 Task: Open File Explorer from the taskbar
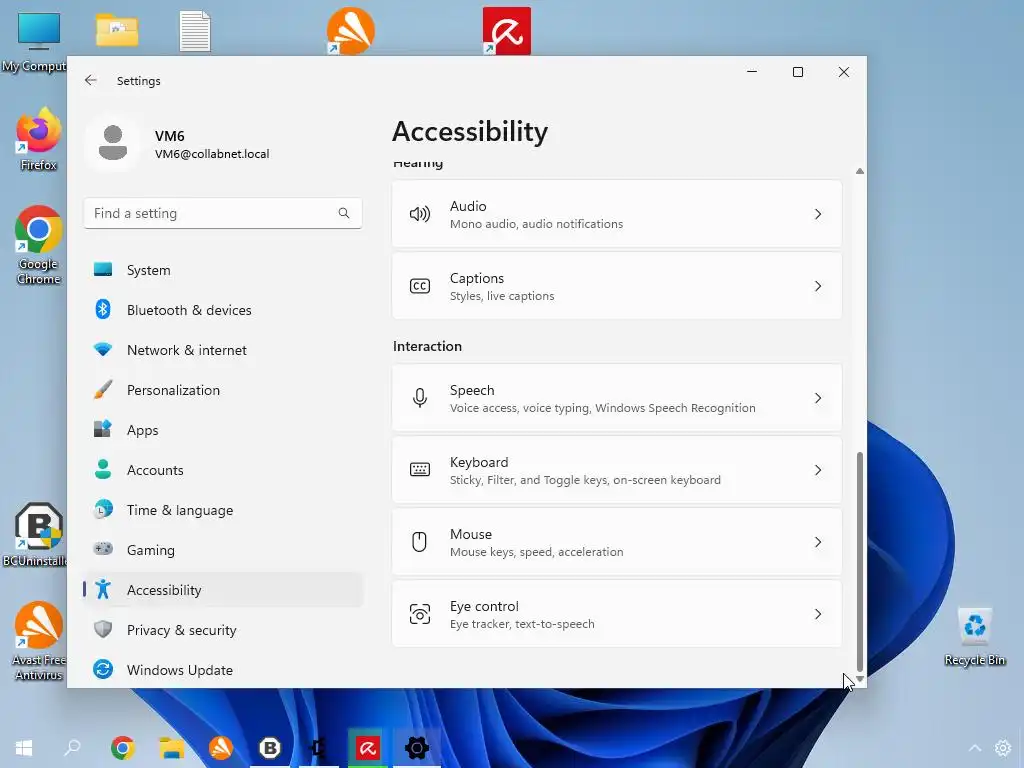pos(172,748)
